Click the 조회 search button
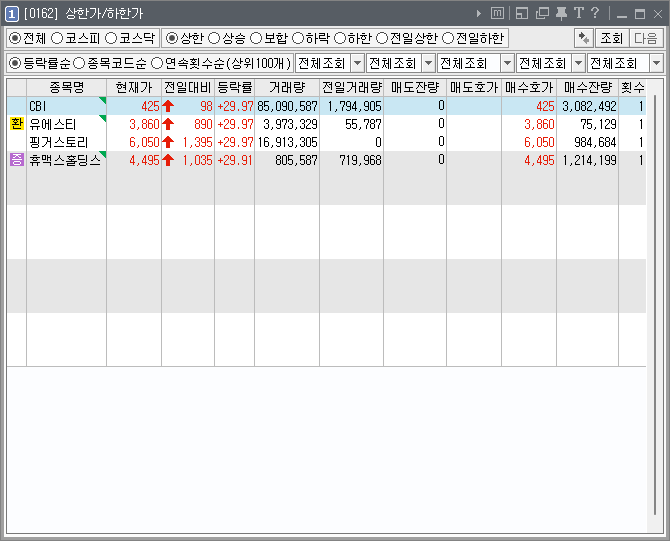This screenshot has height=541, width=670. (x=612, y=38)
